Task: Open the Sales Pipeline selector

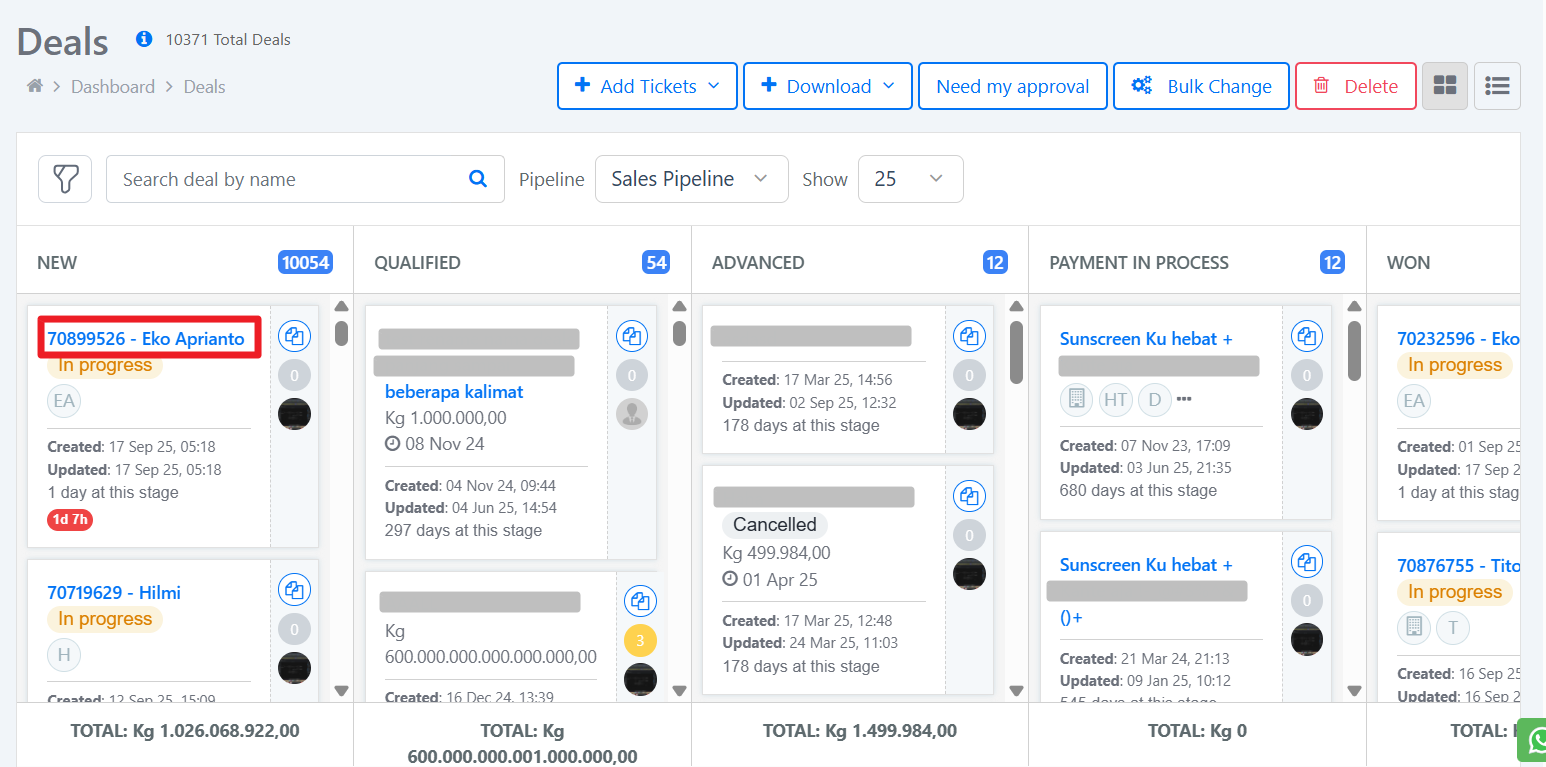Action: 691,179
